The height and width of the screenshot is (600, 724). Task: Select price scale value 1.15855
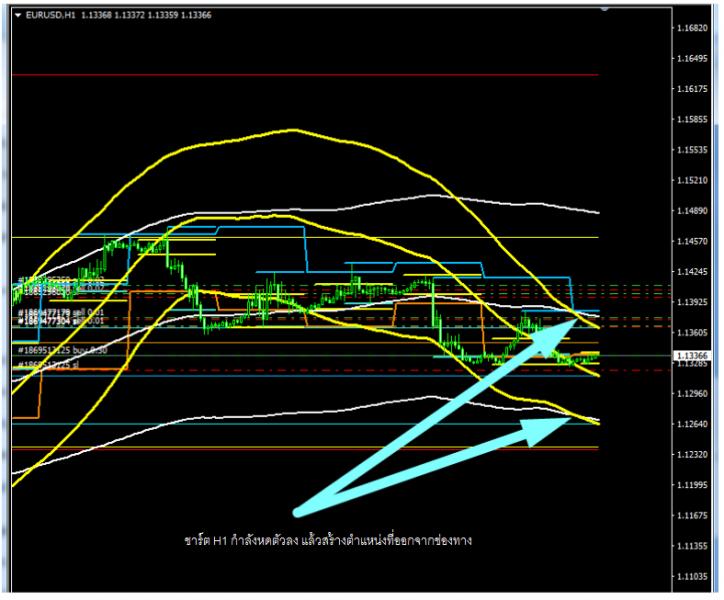tap(692, 120)
